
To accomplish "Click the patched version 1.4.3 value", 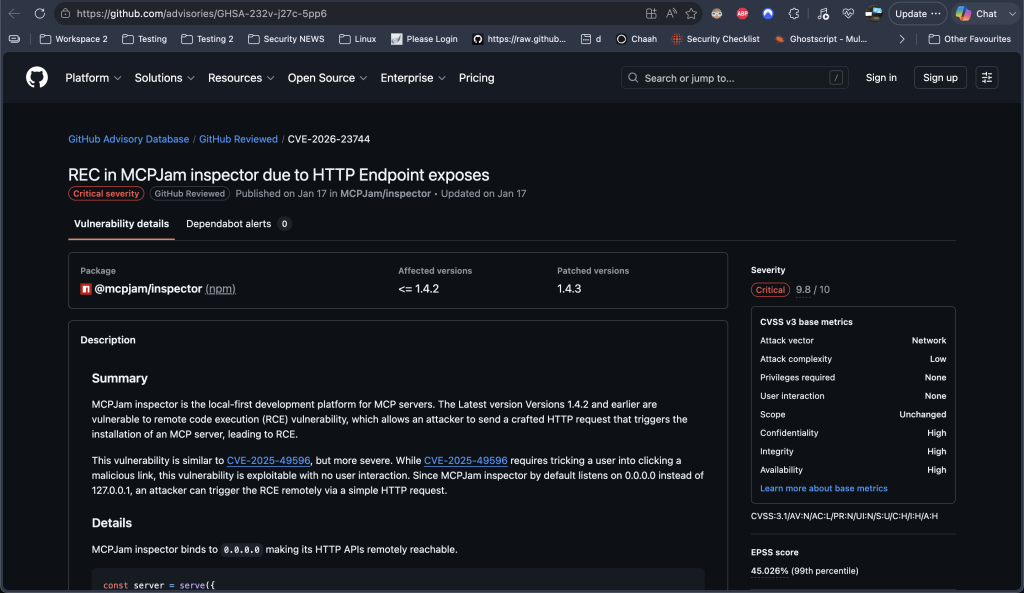I will 569,289.
